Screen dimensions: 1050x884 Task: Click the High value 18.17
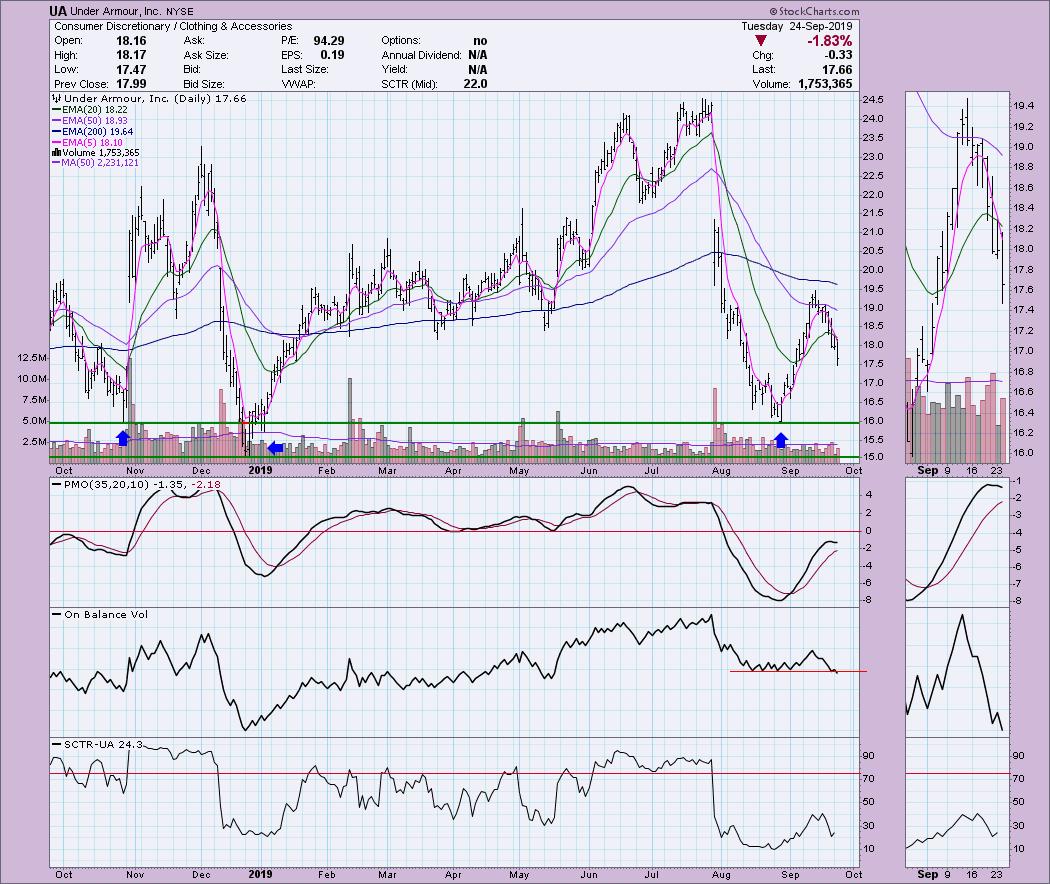coord(131,55)
